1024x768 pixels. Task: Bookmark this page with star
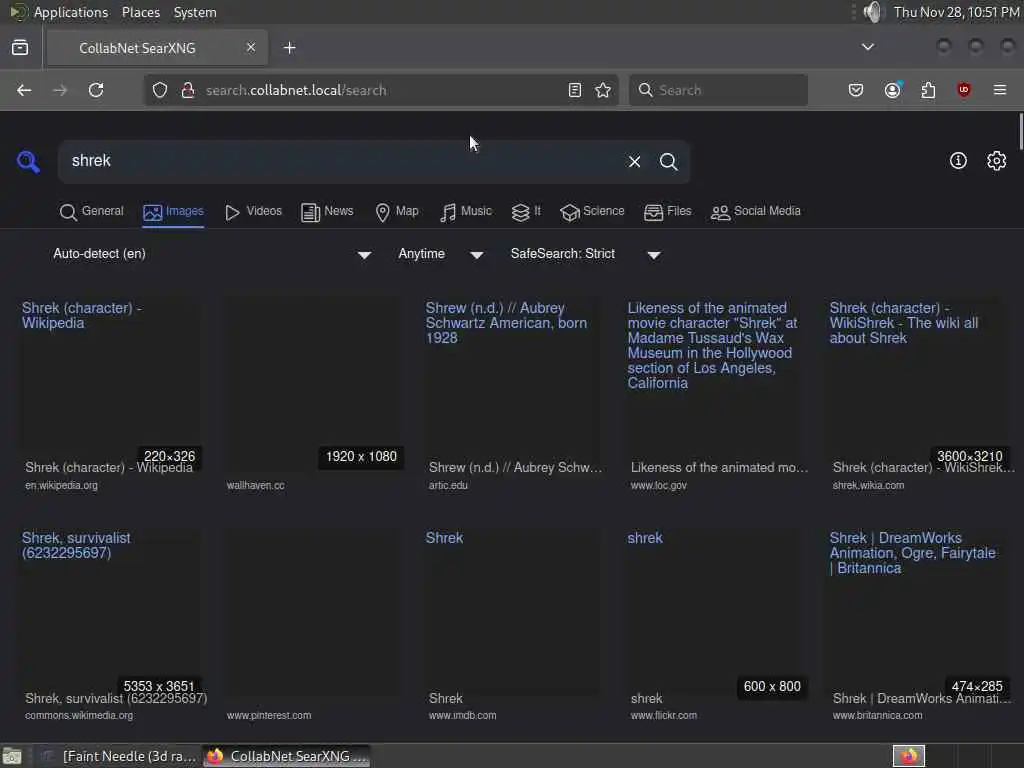(x=603, y=90)
